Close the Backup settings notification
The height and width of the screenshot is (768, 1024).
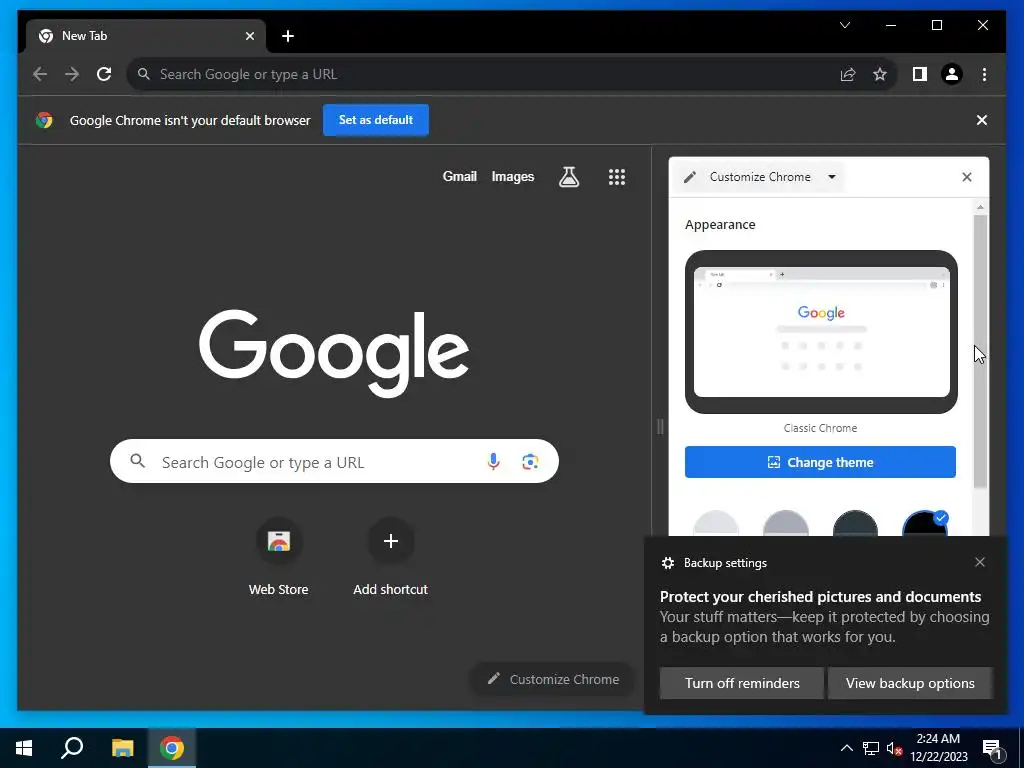(980, 562)
